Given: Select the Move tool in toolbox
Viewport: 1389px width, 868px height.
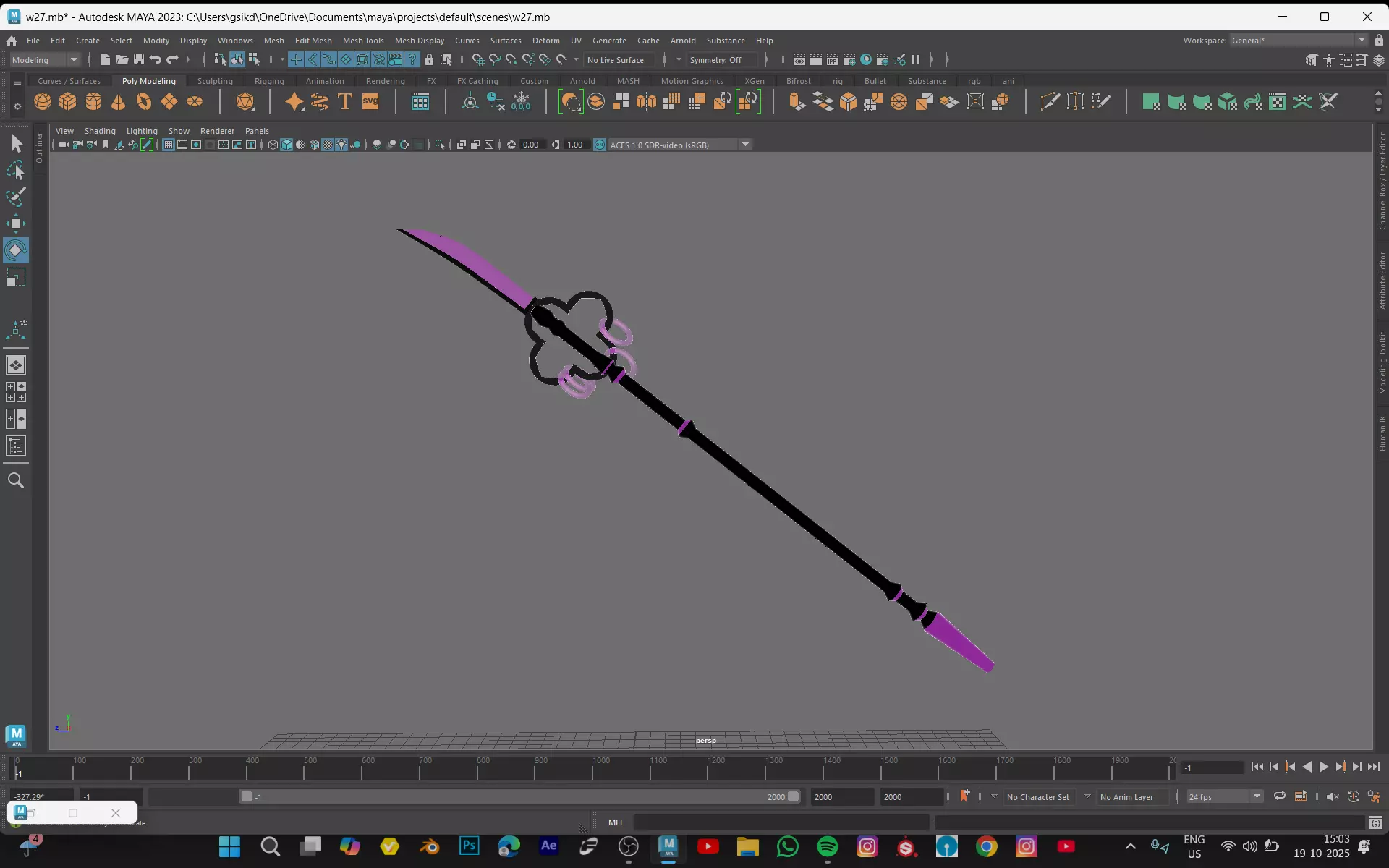Looking at the screenshot, I should point(16,224).
